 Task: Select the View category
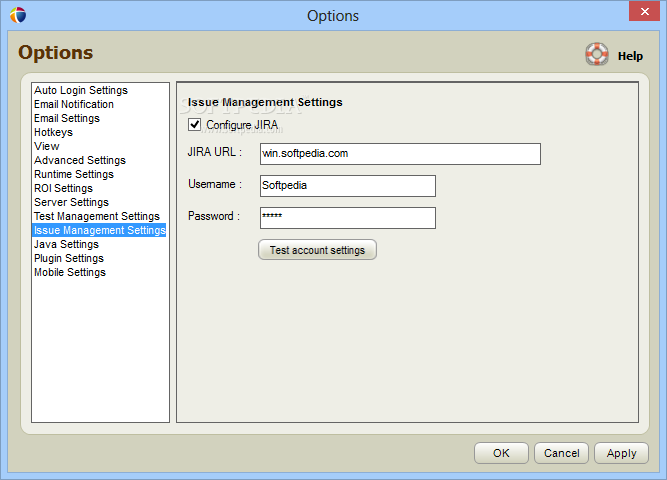point(47,146)
